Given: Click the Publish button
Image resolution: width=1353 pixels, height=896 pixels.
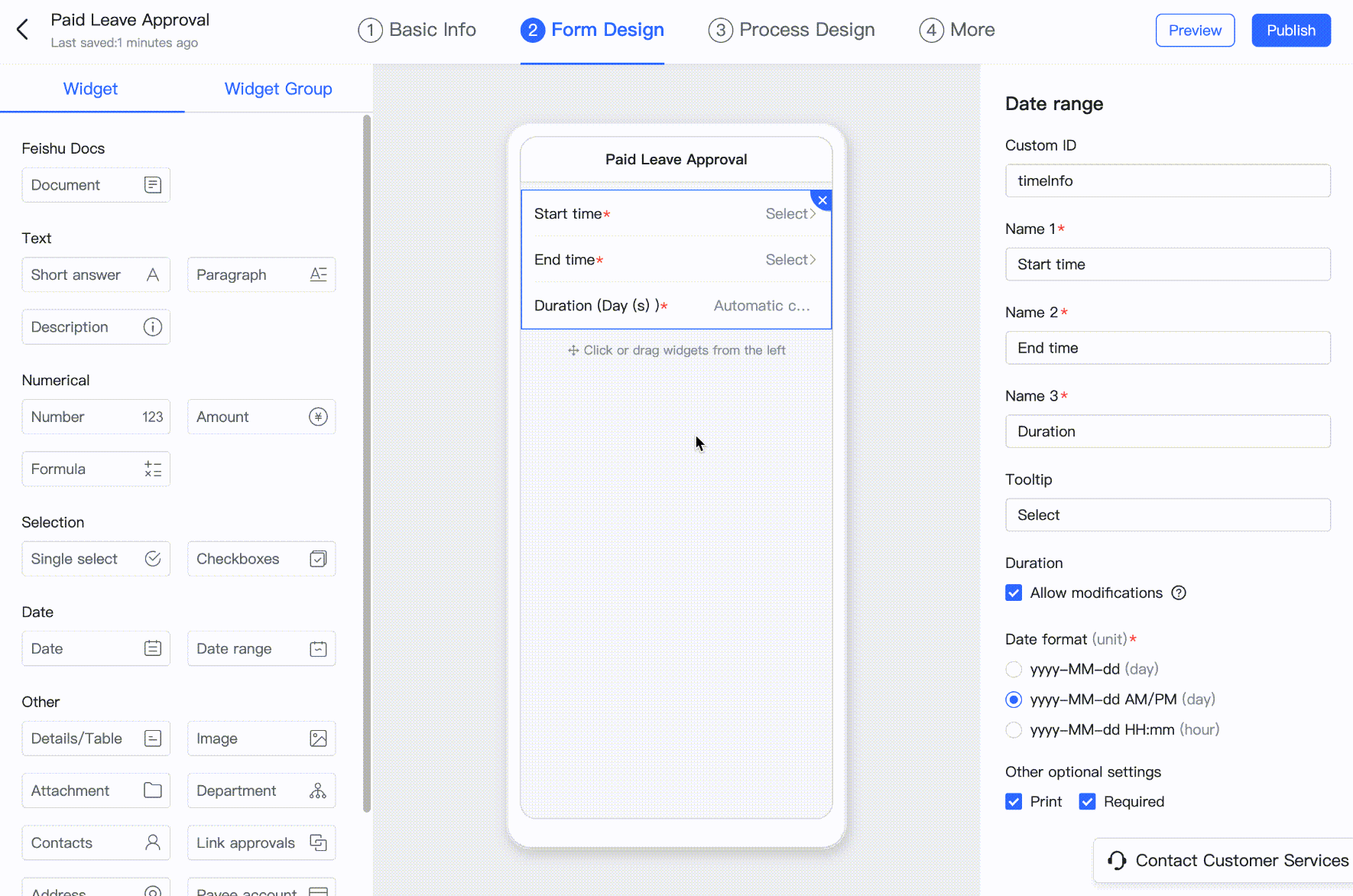Looking at the screenshot, I should [1290, 31].
